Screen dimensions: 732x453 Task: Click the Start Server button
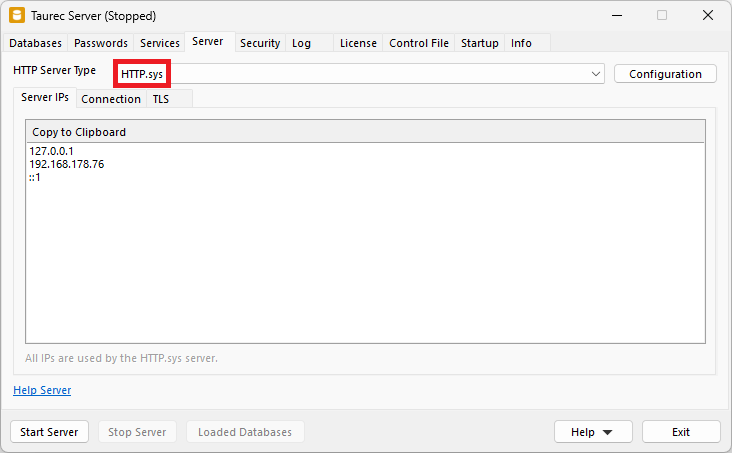pos(49,432)
